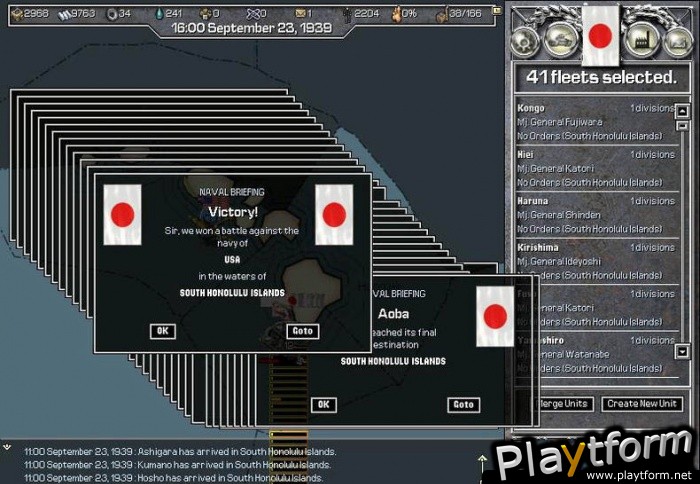This screenshot has width=700, height=484.
Task: Open the production factory round button
Action: click(642, 40)
